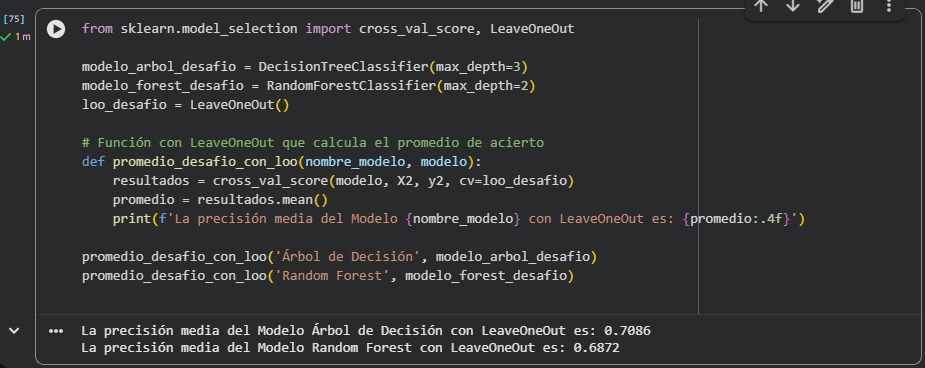The width and height of the screenshot is (925, 368).
Task: Click the execution count [75]
Action: click(x=14, y=19)
